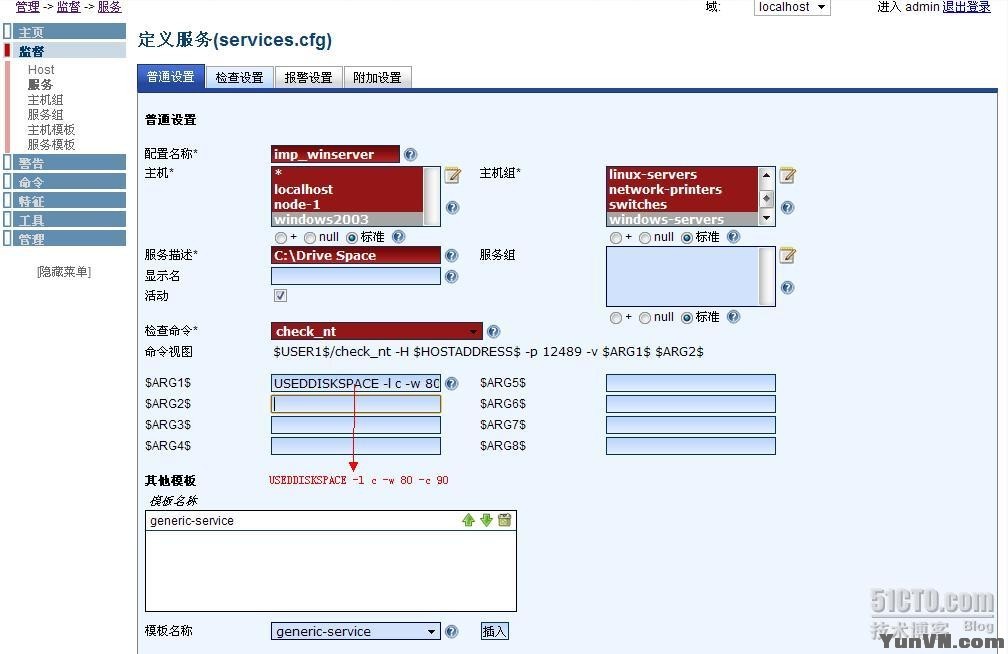Select the 标准 radio under 服务组 list
Viewport: 1008px width, 654px height.
tap(687, 318)
